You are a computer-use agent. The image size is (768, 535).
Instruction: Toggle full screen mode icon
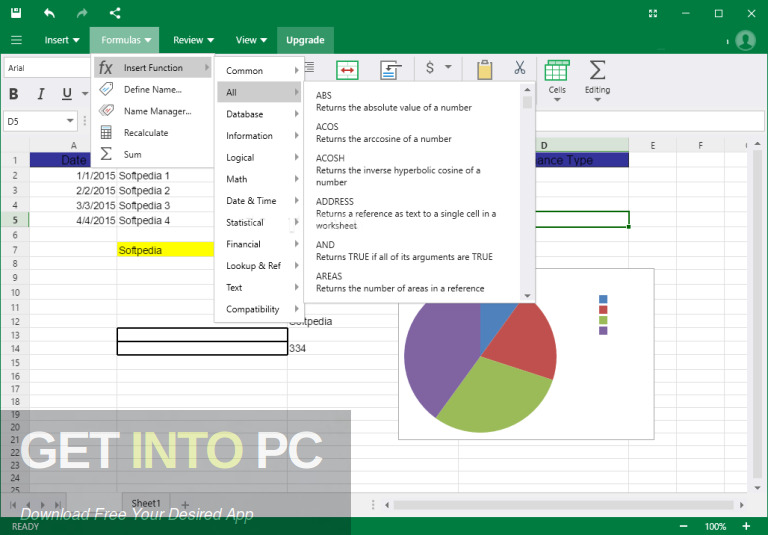[x=653, y=14]
